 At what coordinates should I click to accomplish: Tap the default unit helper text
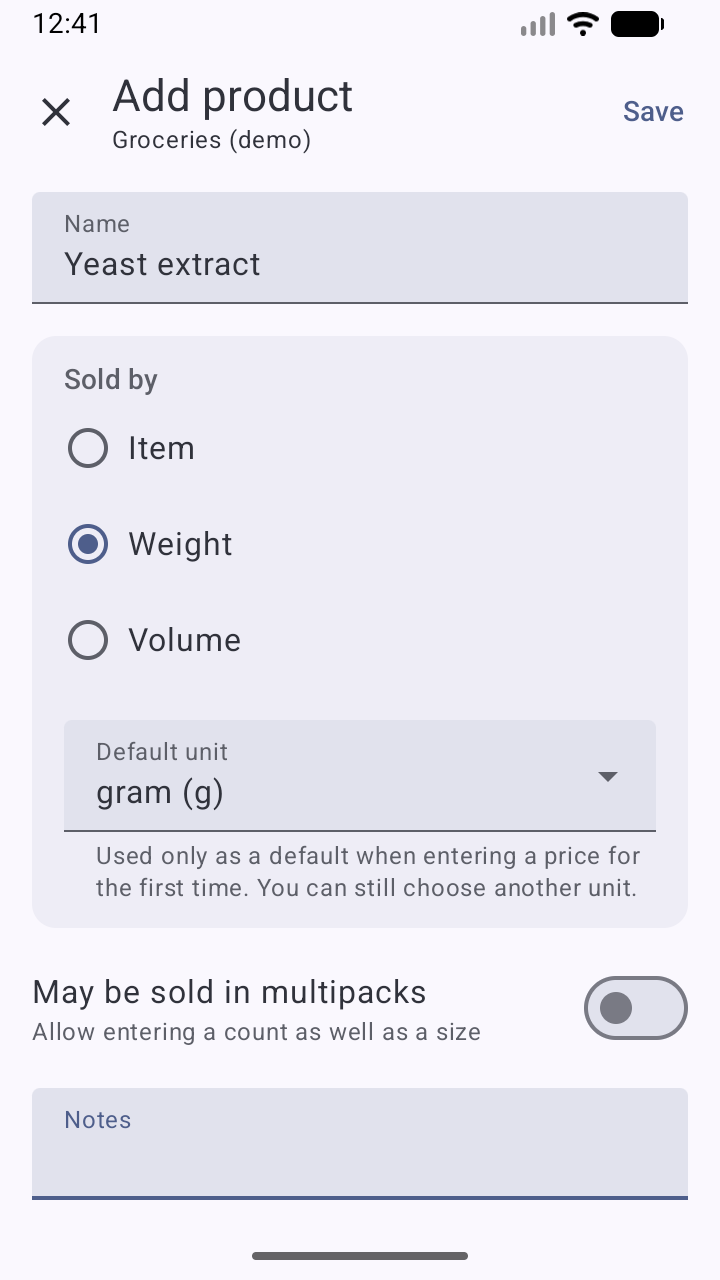coord(367,872)
